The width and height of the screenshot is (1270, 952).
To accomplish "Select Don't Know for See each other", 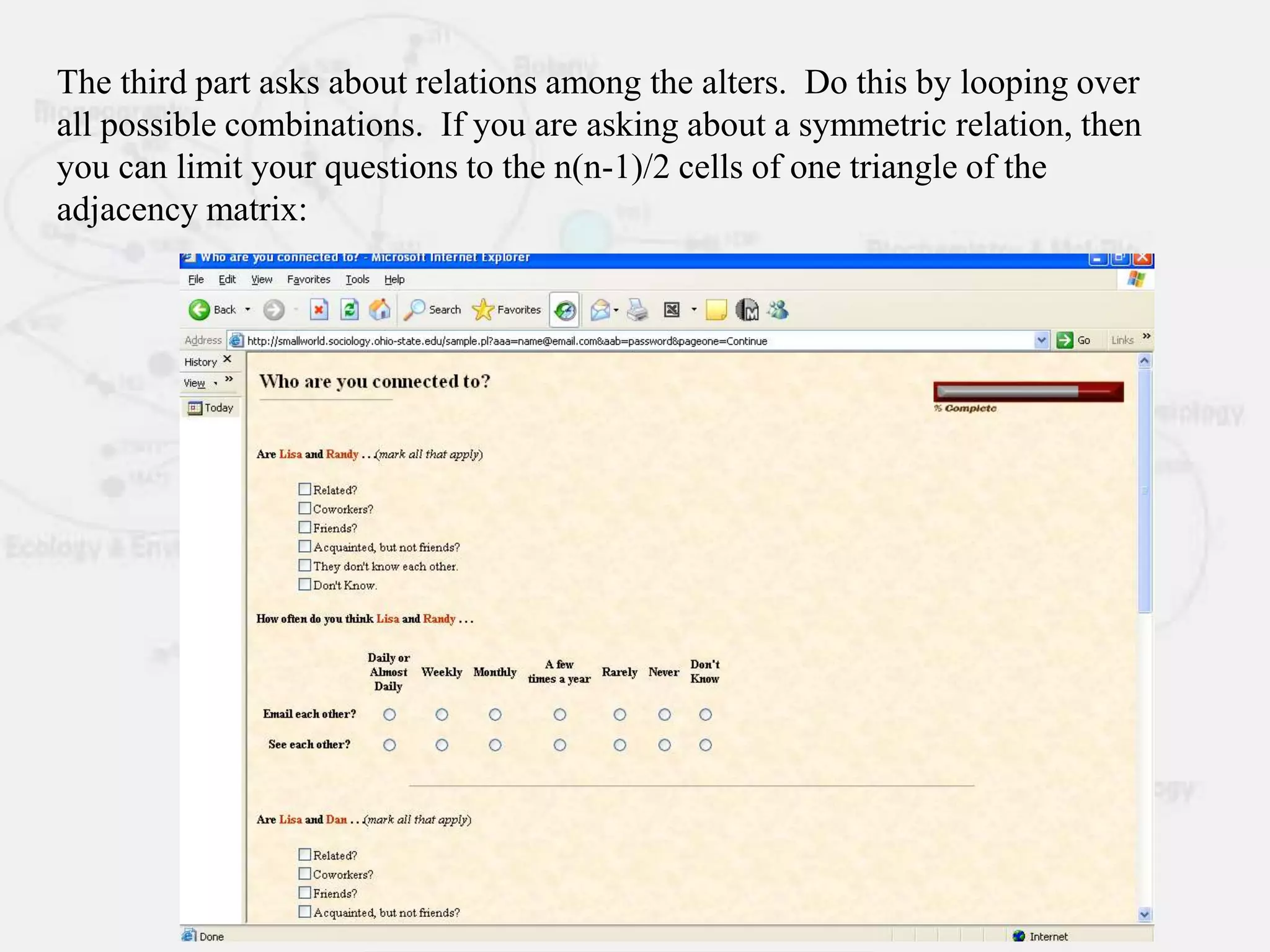I will 705,745.
